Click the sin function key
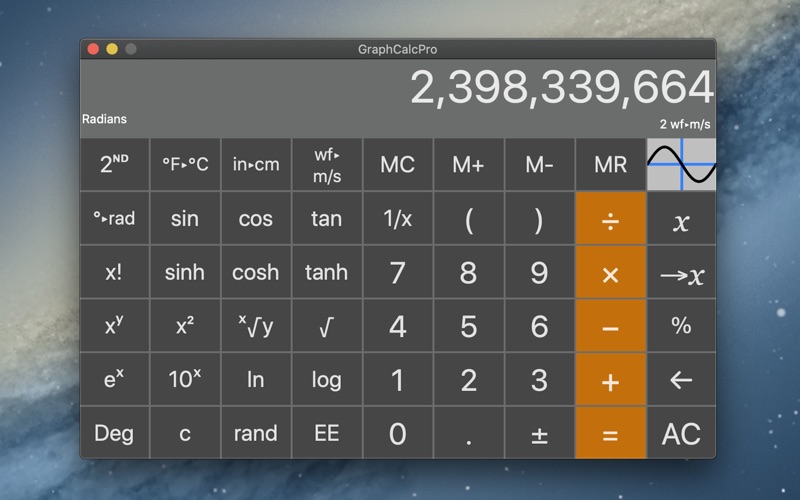This screenshot has height=500, width=800. 185,218
